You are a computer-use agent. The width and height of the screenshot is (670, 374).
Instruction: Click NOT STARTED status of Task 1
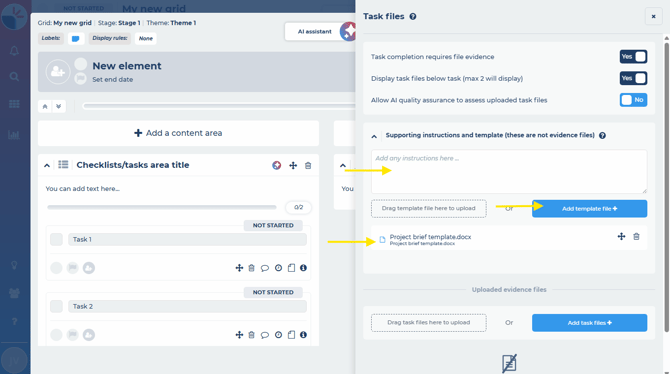pyautogui.click(x=273, y=225)
